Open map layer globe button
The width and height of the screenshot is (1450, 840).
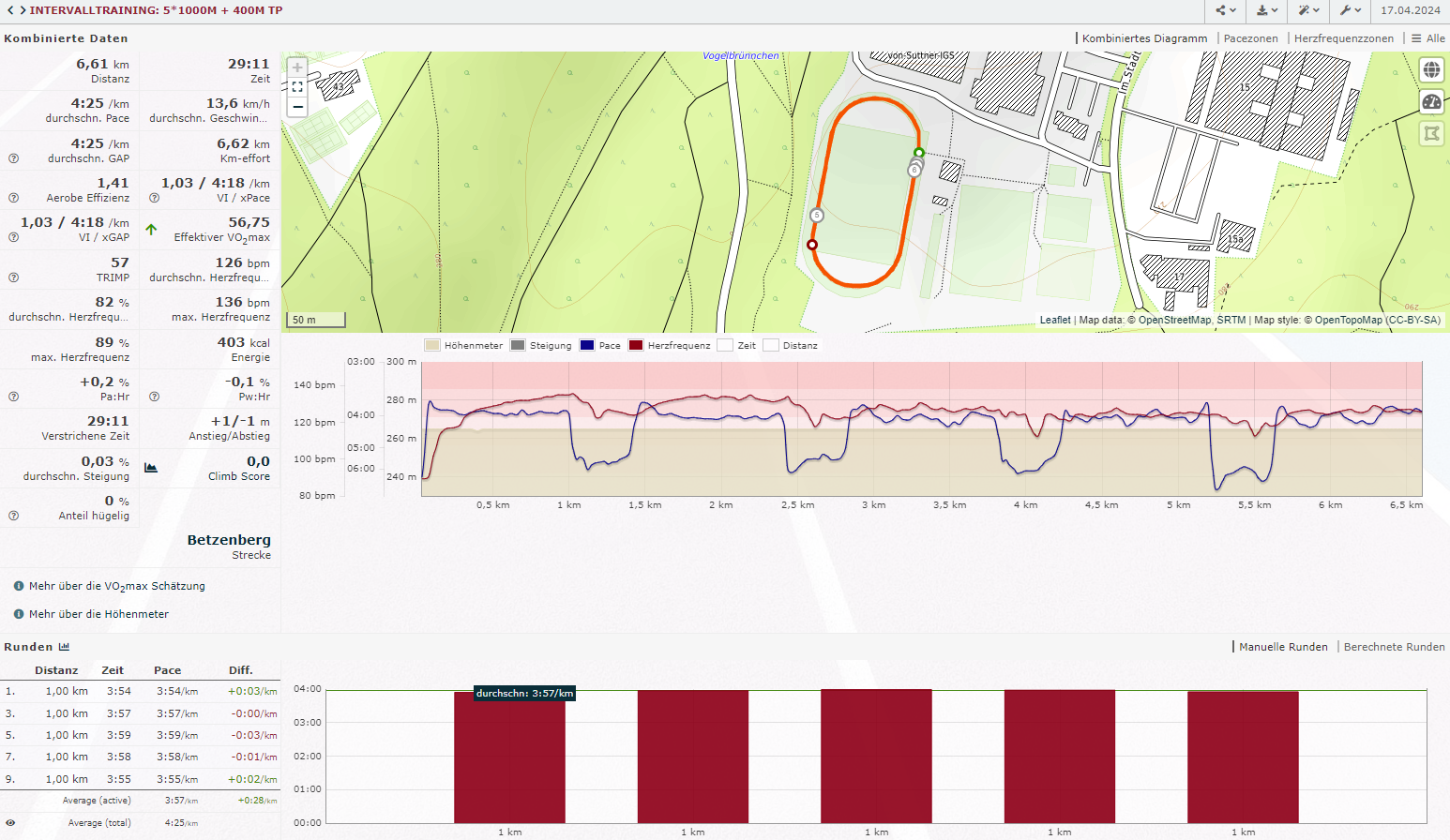click(x=1431, y=70)
